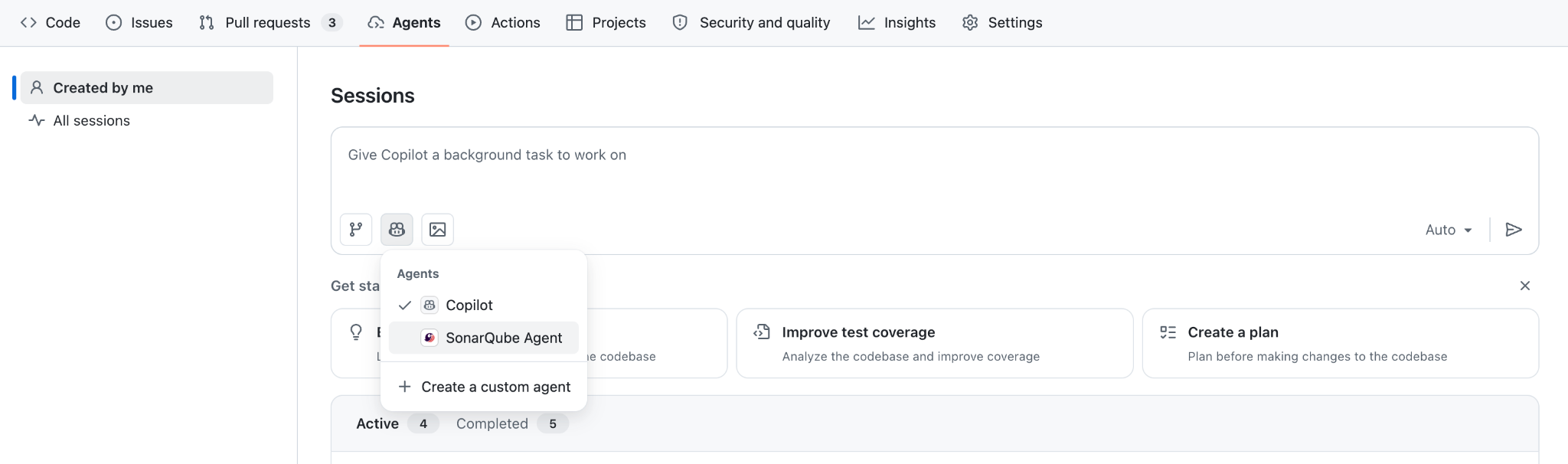Click Create a custom agent
Viewport: 1568px width, 464px height.
(484, 387)
